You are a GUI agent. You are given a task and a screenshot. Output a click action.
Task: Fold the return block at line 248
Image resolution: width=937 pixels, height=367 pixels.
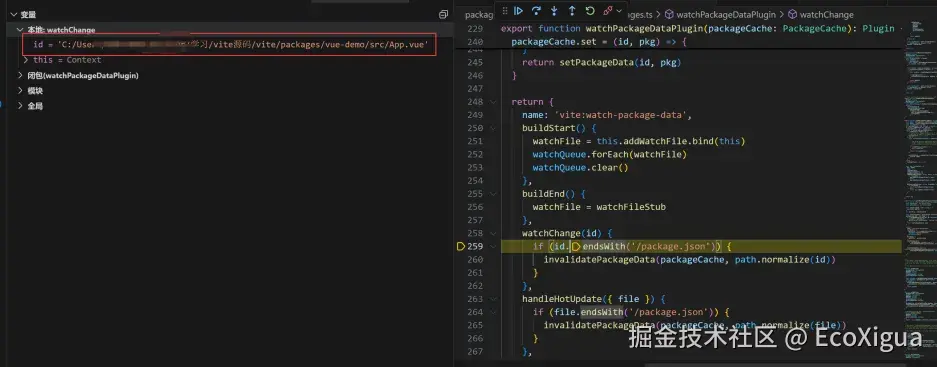click(x=493, y=102)
